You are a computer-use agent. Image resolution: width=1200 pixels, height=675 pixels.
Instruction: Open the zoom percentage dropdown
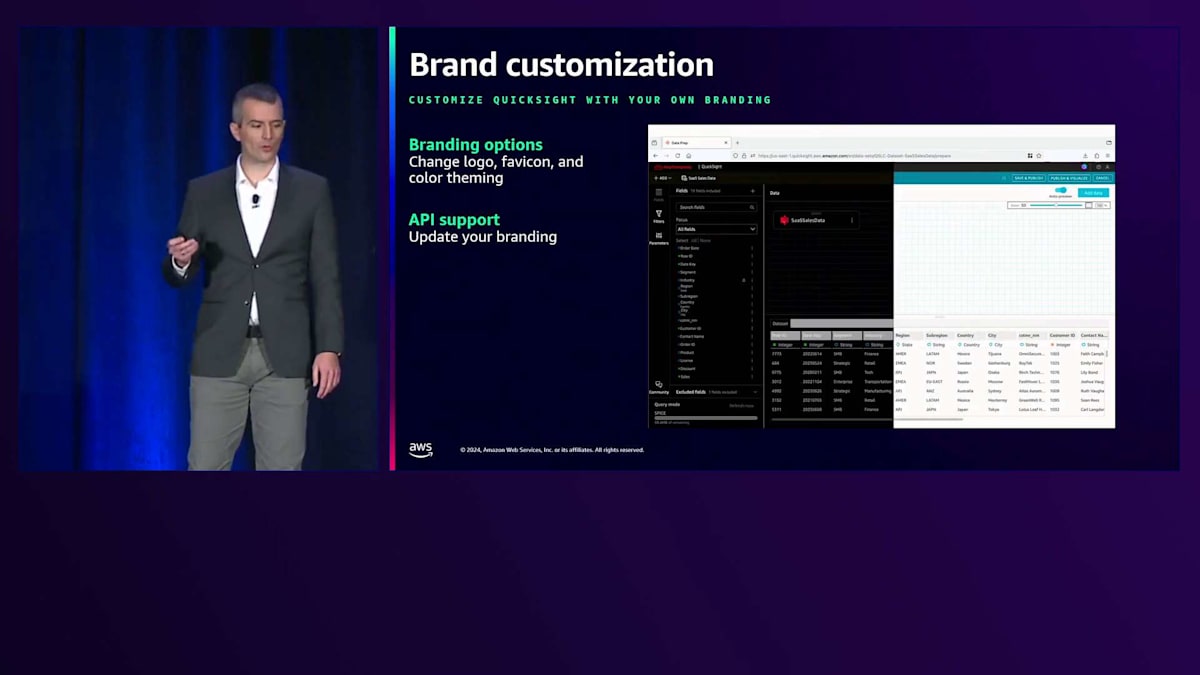[x=1103, y=205]
